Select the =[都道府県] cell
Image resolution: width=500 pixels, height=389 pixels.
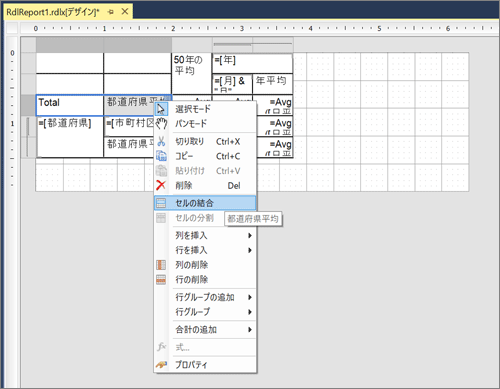[x=70, y=137]
